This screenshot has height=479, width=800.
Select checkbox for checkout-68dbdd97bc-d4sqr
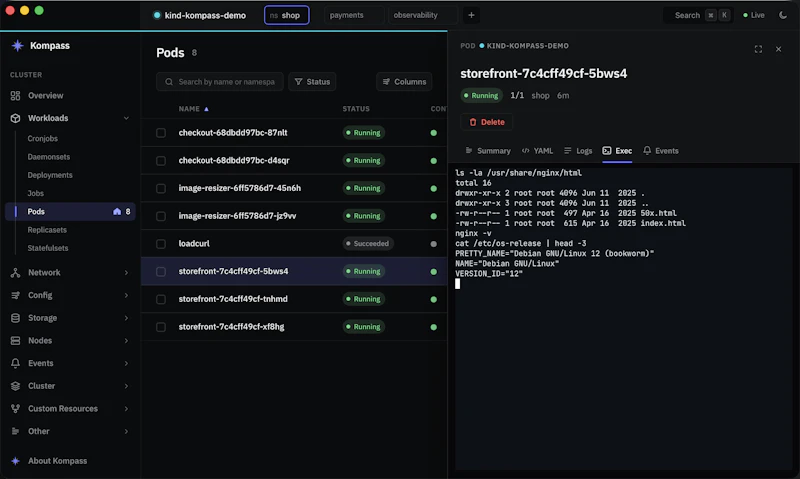[x=161, y=161]
